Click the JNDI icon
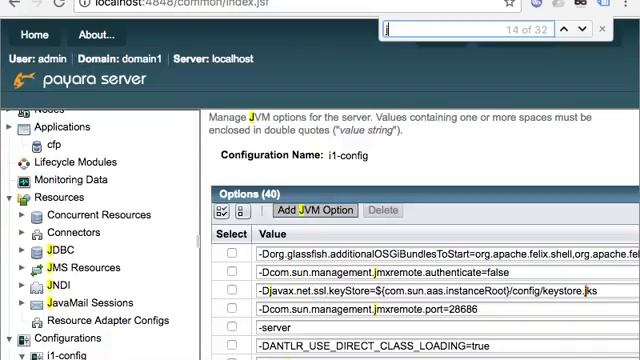 (37, 287)
